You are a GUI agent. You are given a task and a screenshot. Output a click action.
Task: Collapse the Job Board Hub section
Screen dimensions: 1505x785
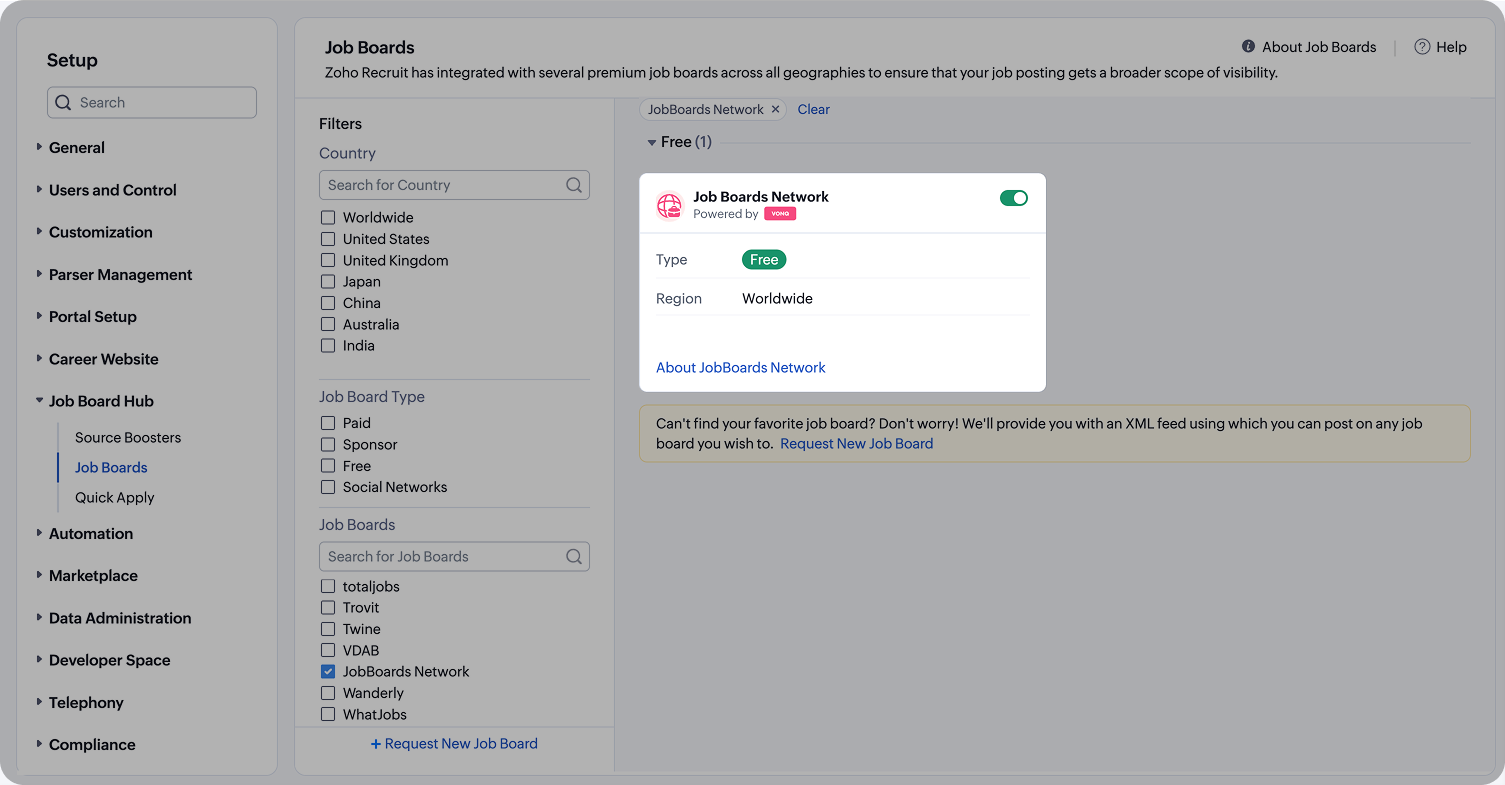click(39, 402)
